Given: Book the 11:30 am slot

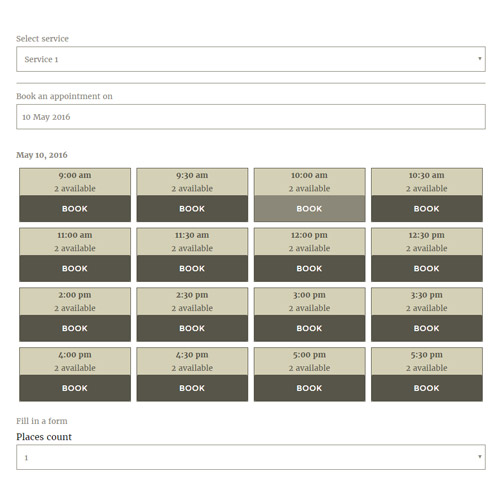Looking at the screenshot, I should [x=192, y=268].
